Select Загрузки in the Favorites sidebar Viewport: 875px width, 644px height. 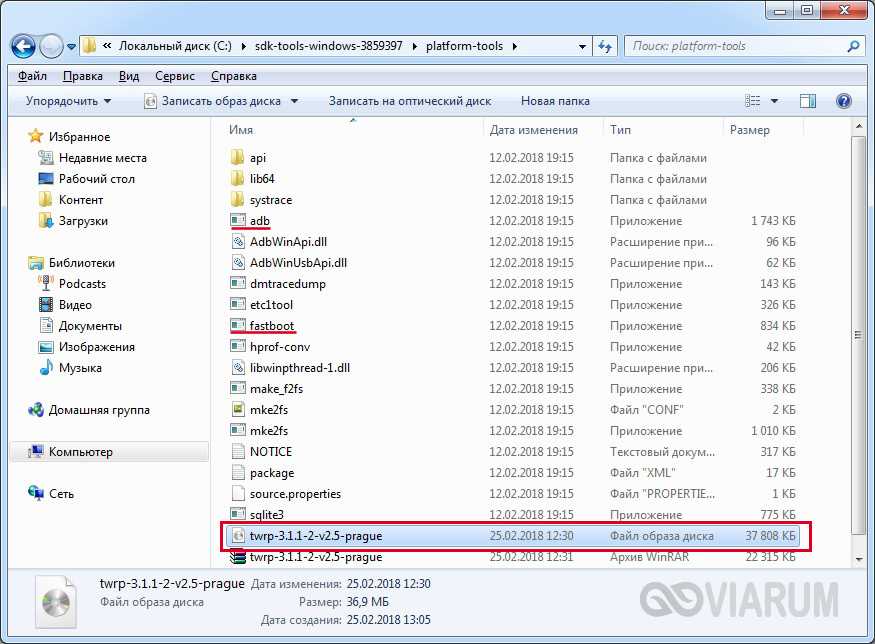click(82, 221)
